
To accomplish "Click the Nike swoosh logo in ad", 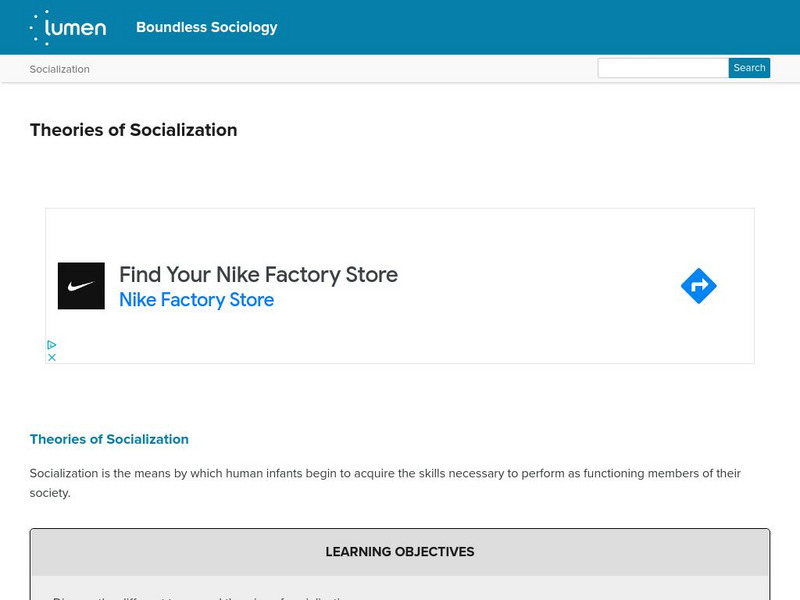I will (x=81, y=286).
